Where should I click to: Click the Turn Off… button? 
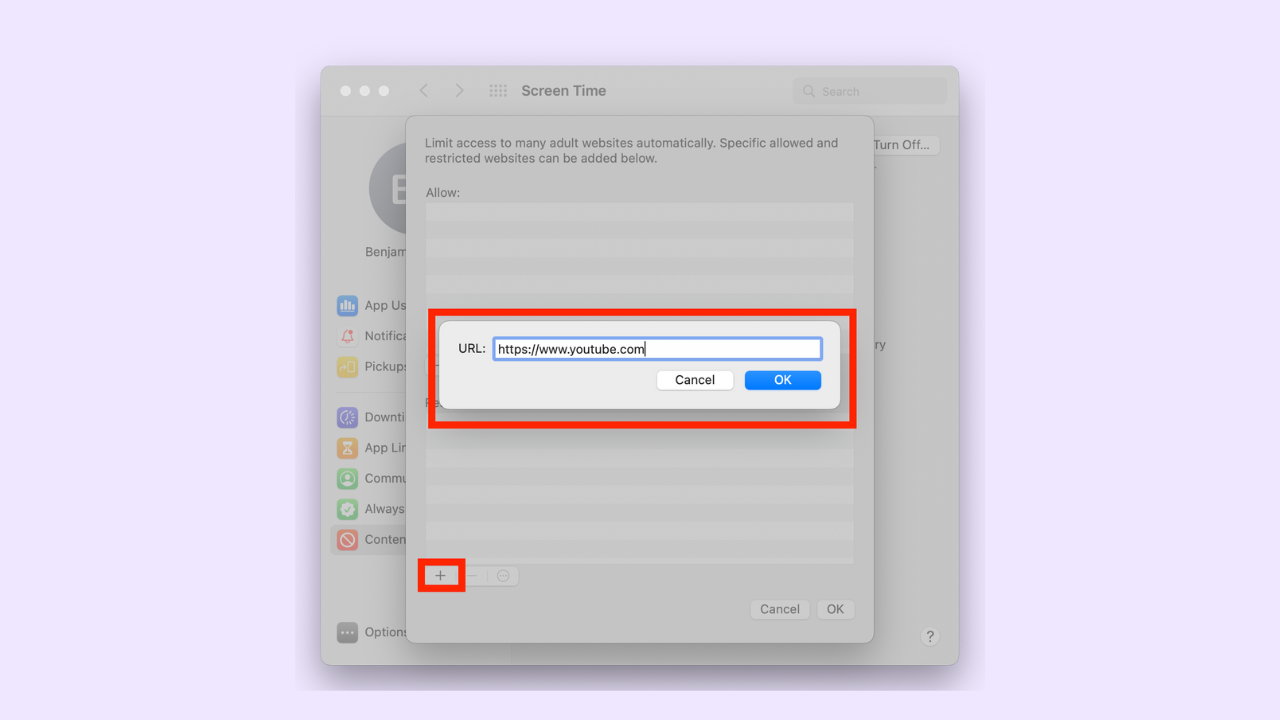[902, 145]
